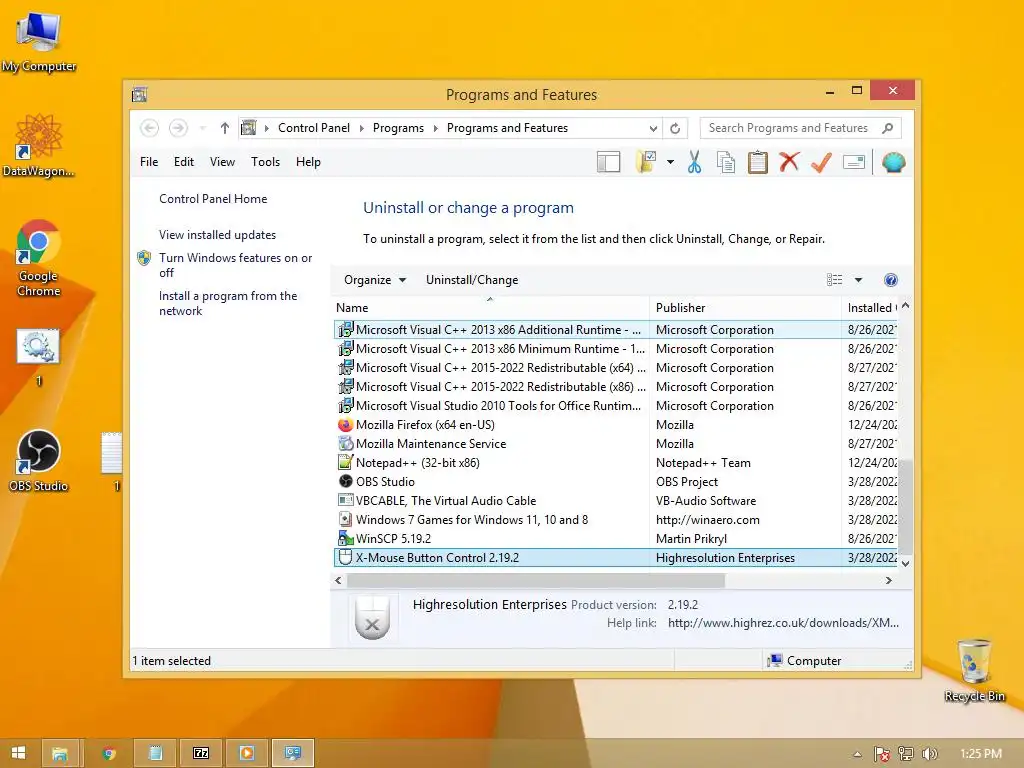The width and height of the screenshot is (1024, 768).
Task: Click the Uninstall/Change button
Action: click(472, 280)
